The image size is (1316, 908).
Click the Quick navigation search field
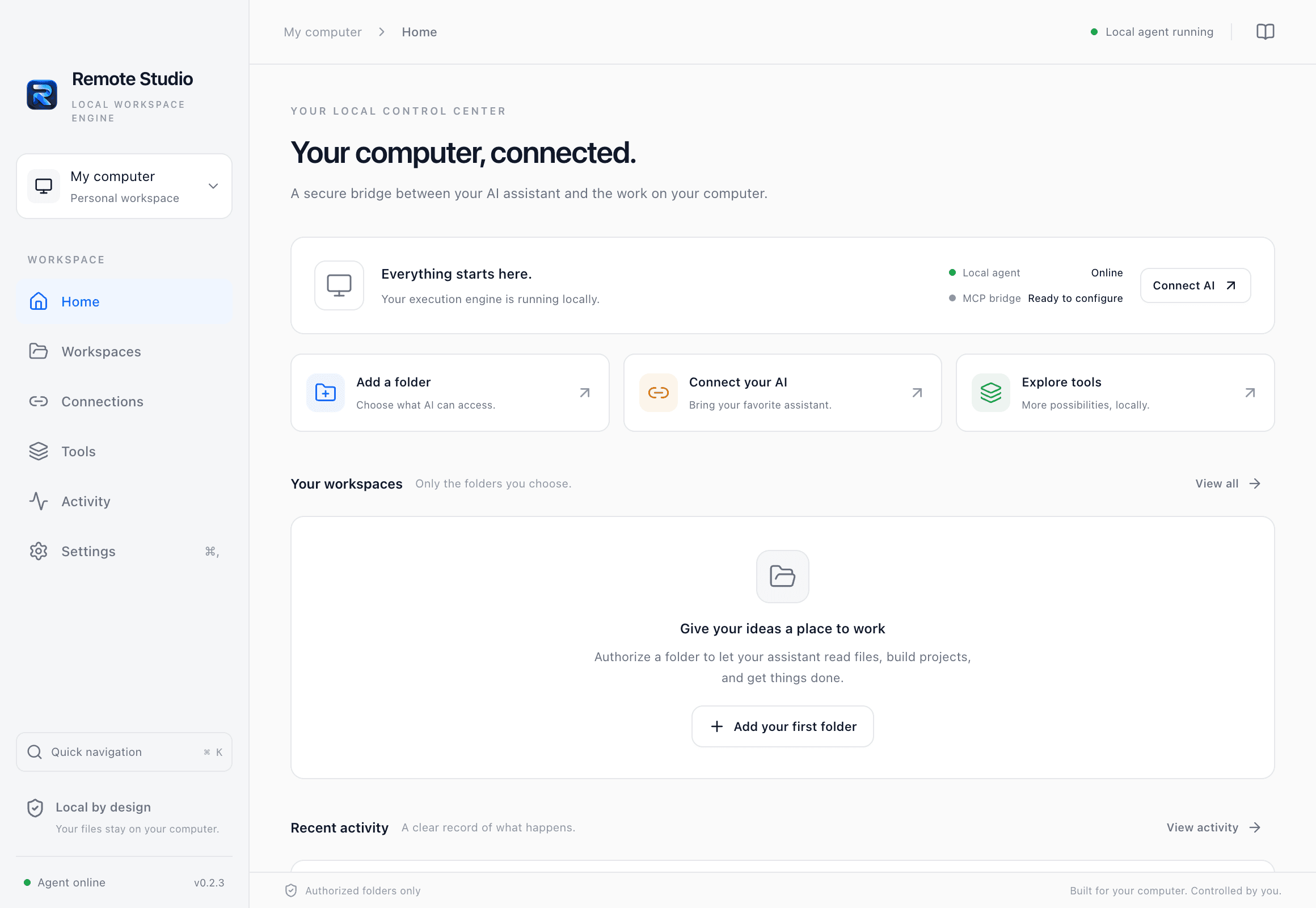click(124, 752)
